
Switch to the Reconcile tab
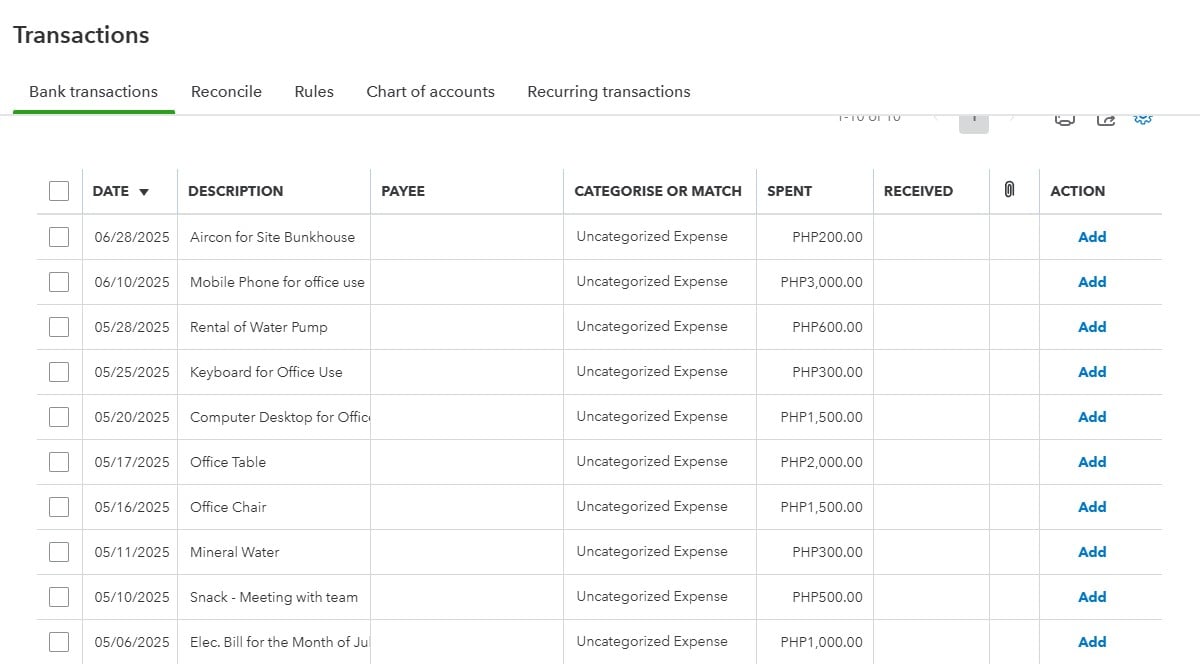226,92
